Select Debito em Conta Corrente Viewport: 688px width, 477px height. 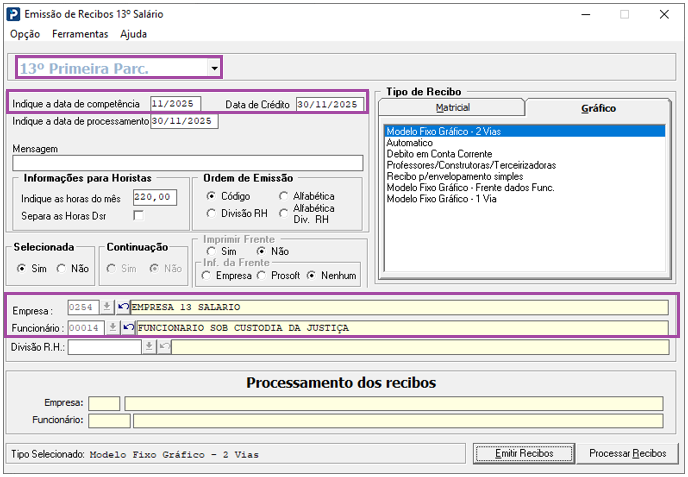525,154
